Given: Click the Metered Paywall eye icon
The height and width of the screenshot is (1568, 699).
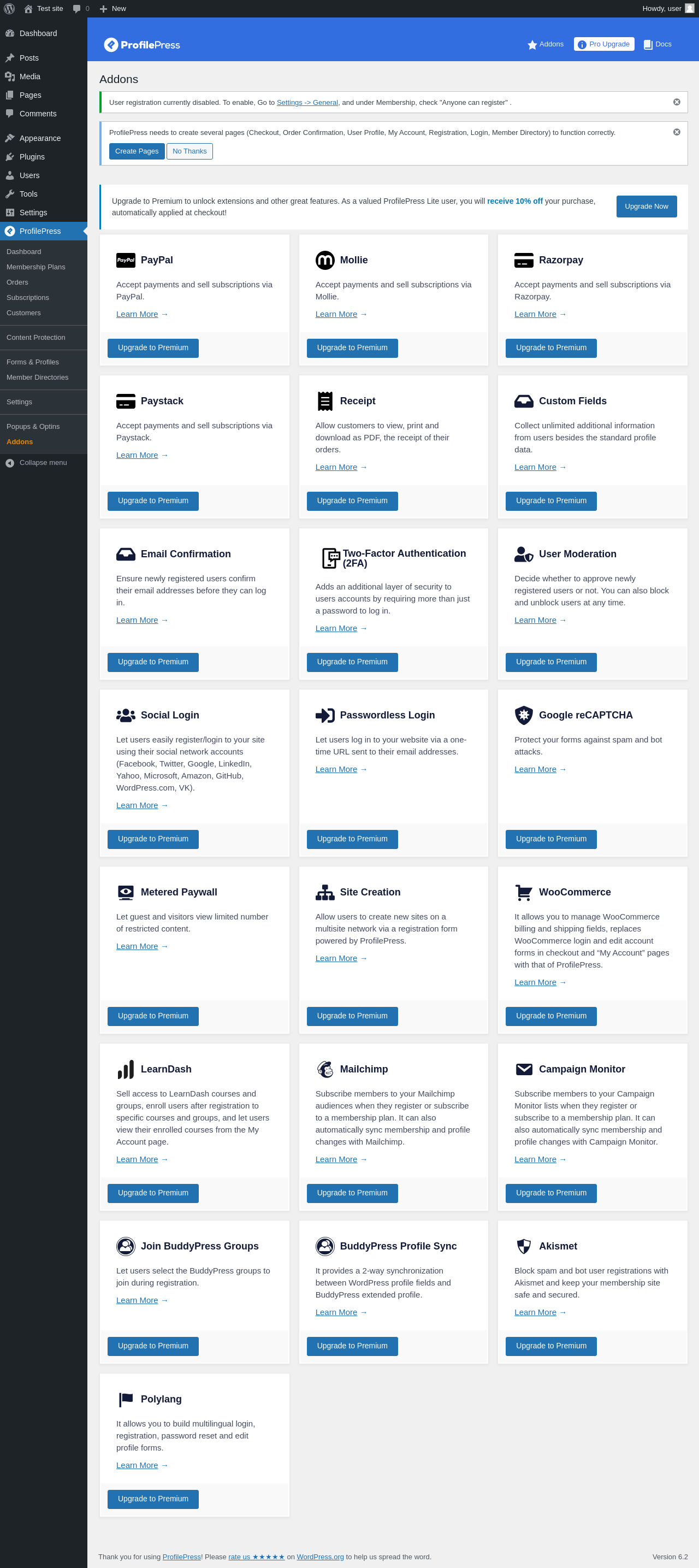Looking at the screenshot, I should [x=126, y=892].
